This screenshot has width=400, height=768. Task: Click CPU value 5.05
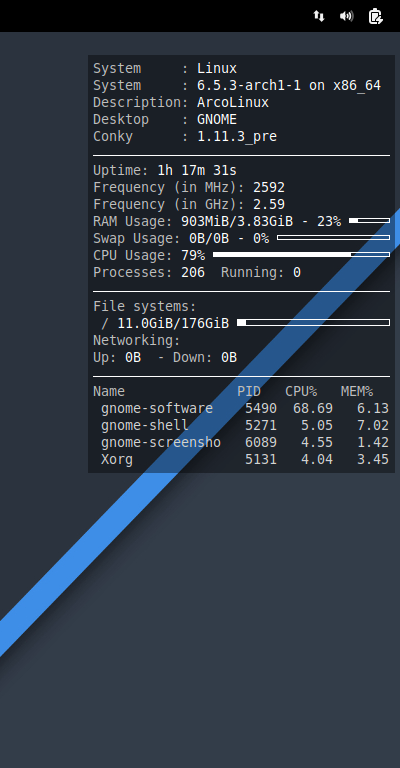pyautogui.click(x=317, y=425)
